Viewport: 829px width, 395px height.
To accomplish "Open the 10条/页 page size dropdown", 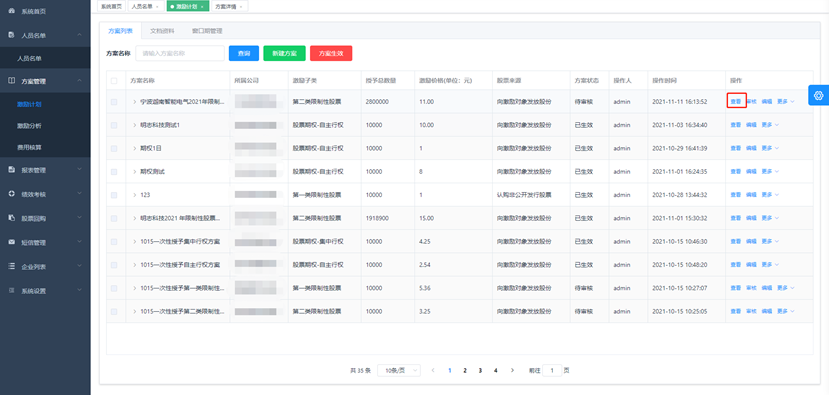I will tap(399, 371).
